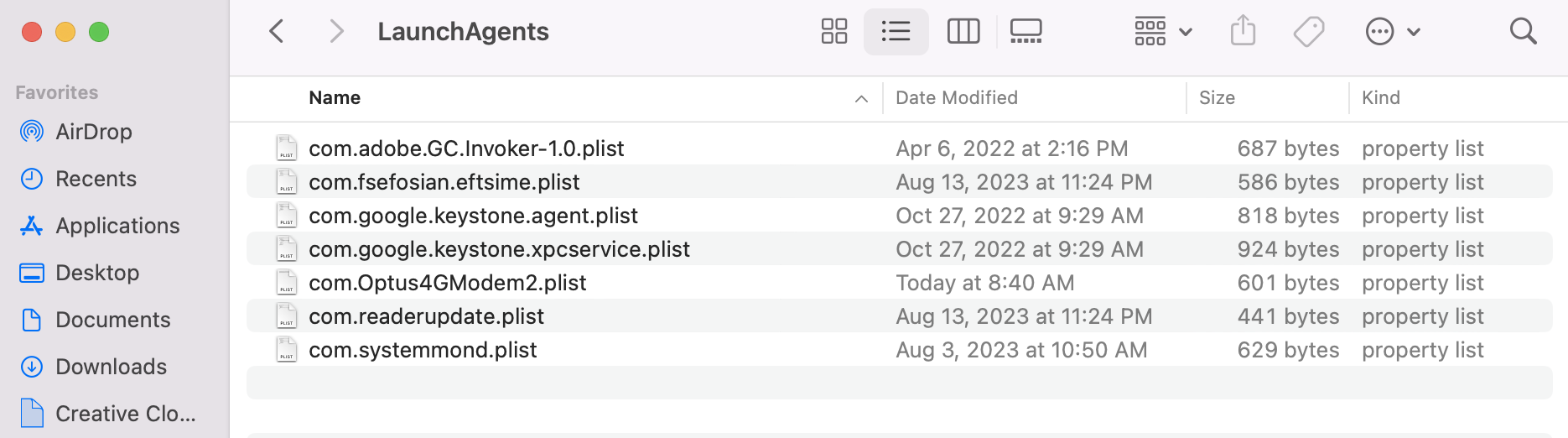Viewport: 1568px width, 438px height.
Task: Switch to gallery view
Action: 1025,32
